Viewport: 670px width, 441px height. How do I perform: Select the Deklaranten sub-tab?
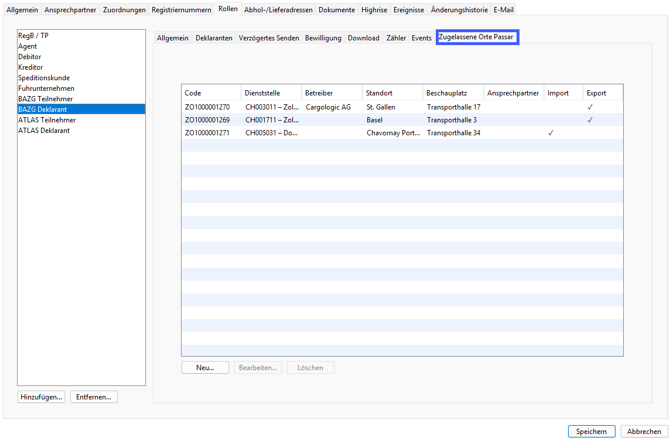pos(213,38)
